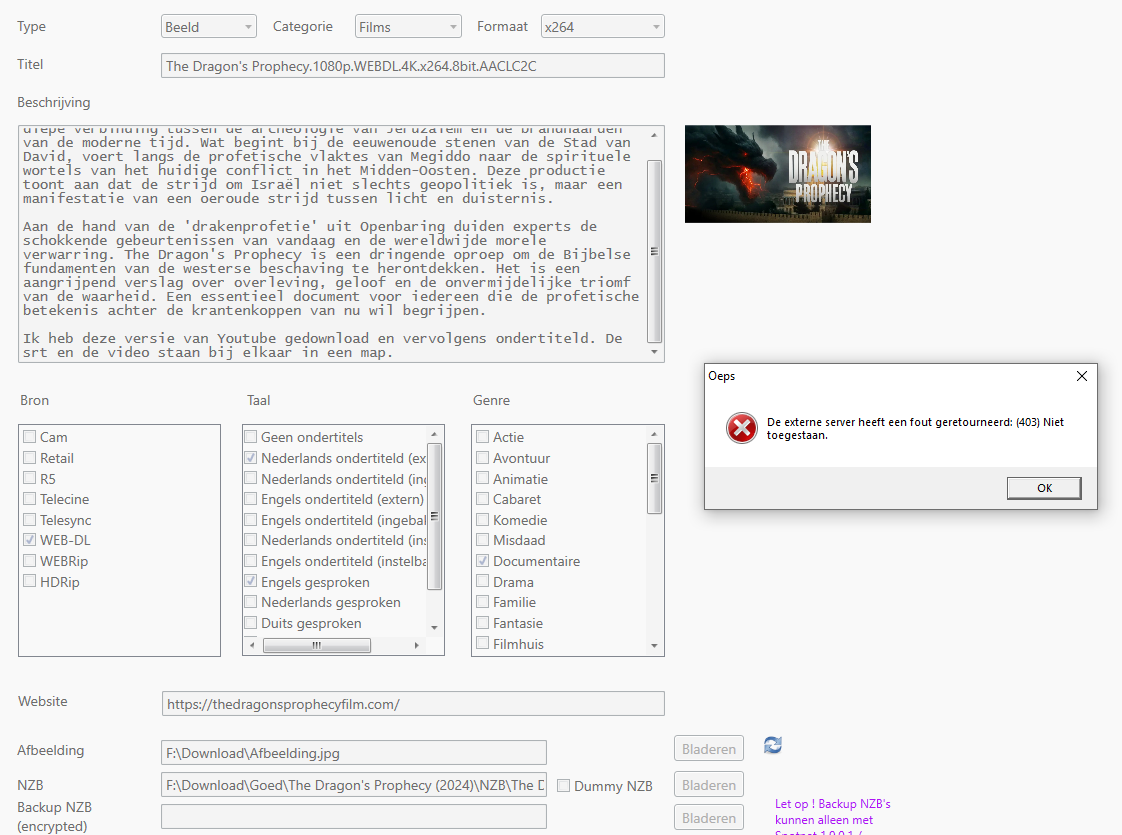
Task: Click Bladeren button for Backup NZB
Action: [708, 817]
